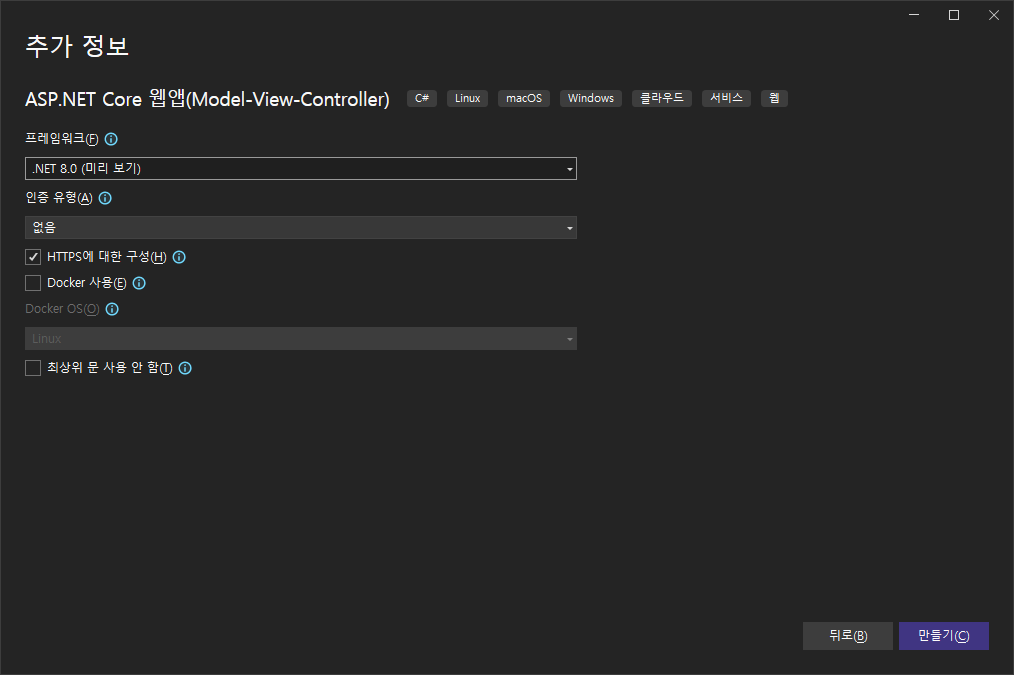Screen dimensions: 1014x675
Task: Open the 인증 유형 dropdown showing 없음
Action: pyautogui.click(x=301, y=228)
